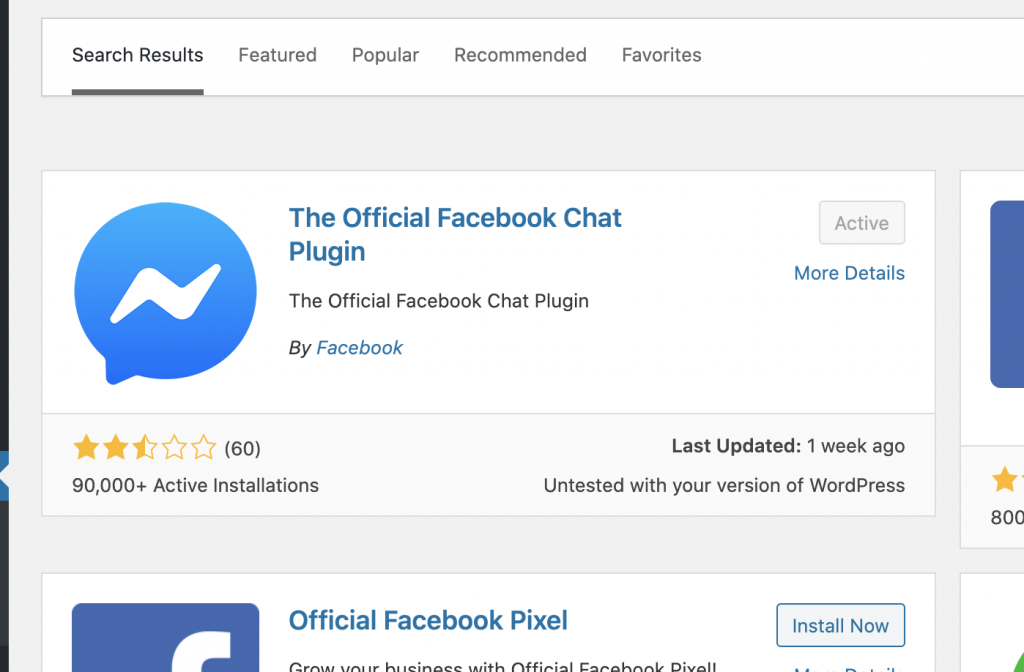The image size is (1024, 672).
Task: Click Untested with your version of WordPress
Action: tap(724, 485)
